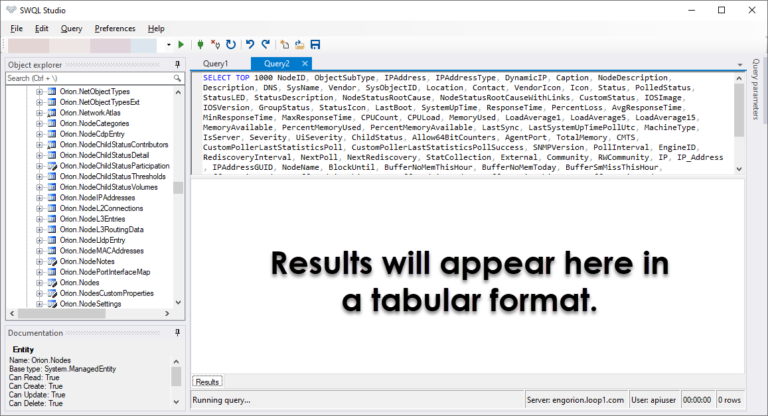Expand the Orion.NodeIPAddresses node
Screen dimensions: 768x416
39,198
